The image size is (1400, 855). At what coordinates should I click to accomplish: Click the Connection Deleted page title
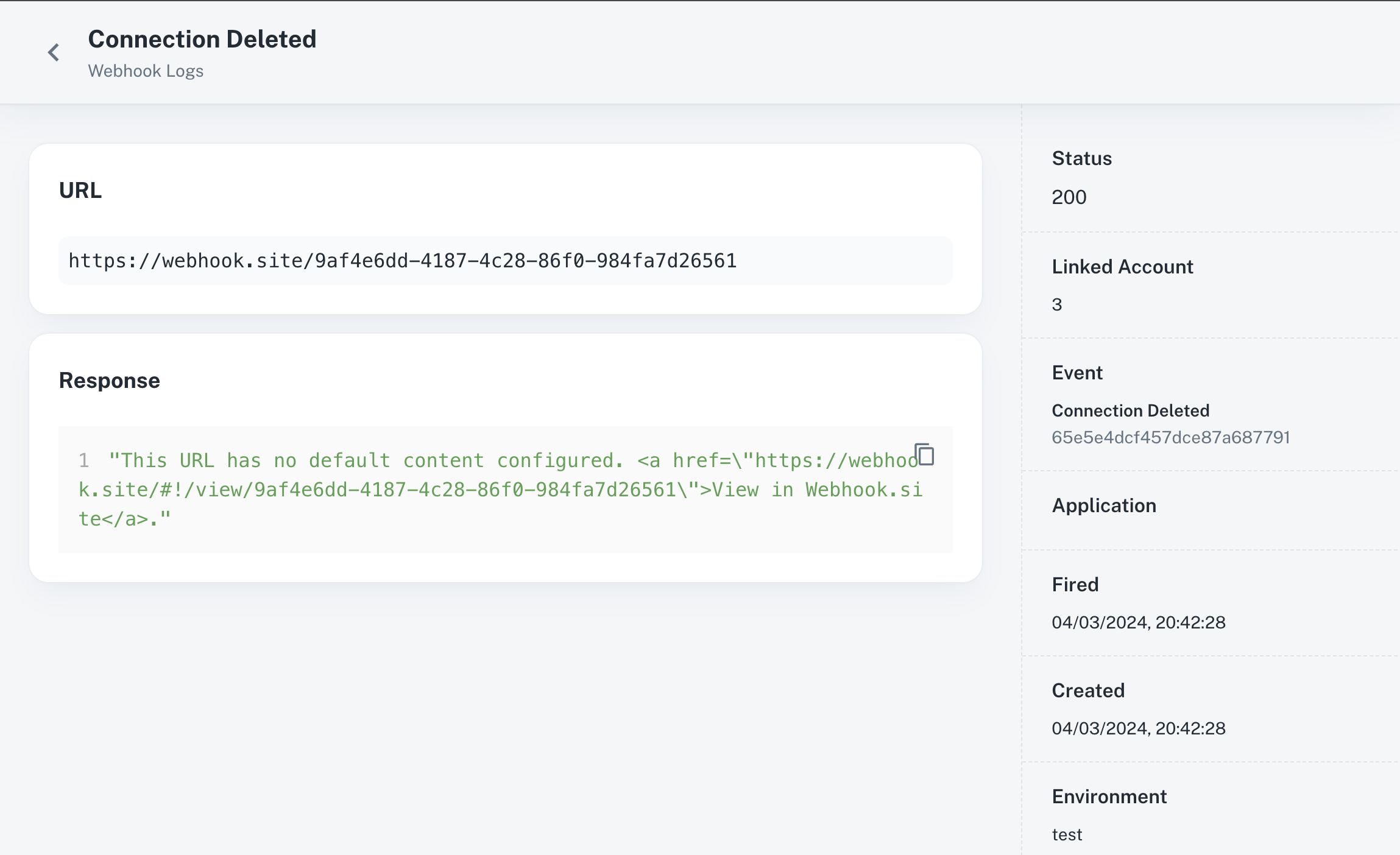tap(203, 38)
